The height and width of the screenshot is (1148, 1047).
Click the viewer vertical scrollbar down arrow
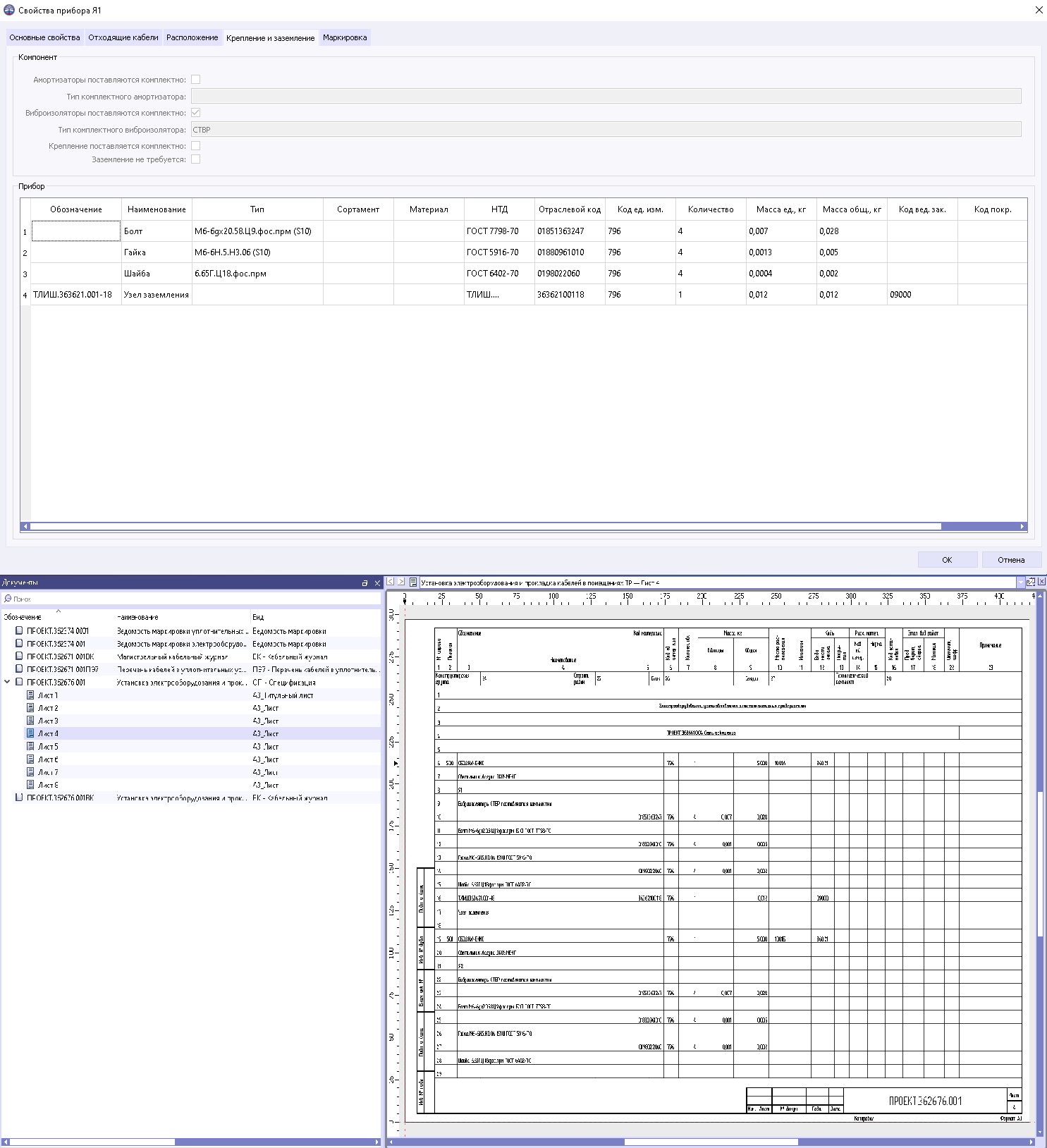(x=1041, y=1132)
